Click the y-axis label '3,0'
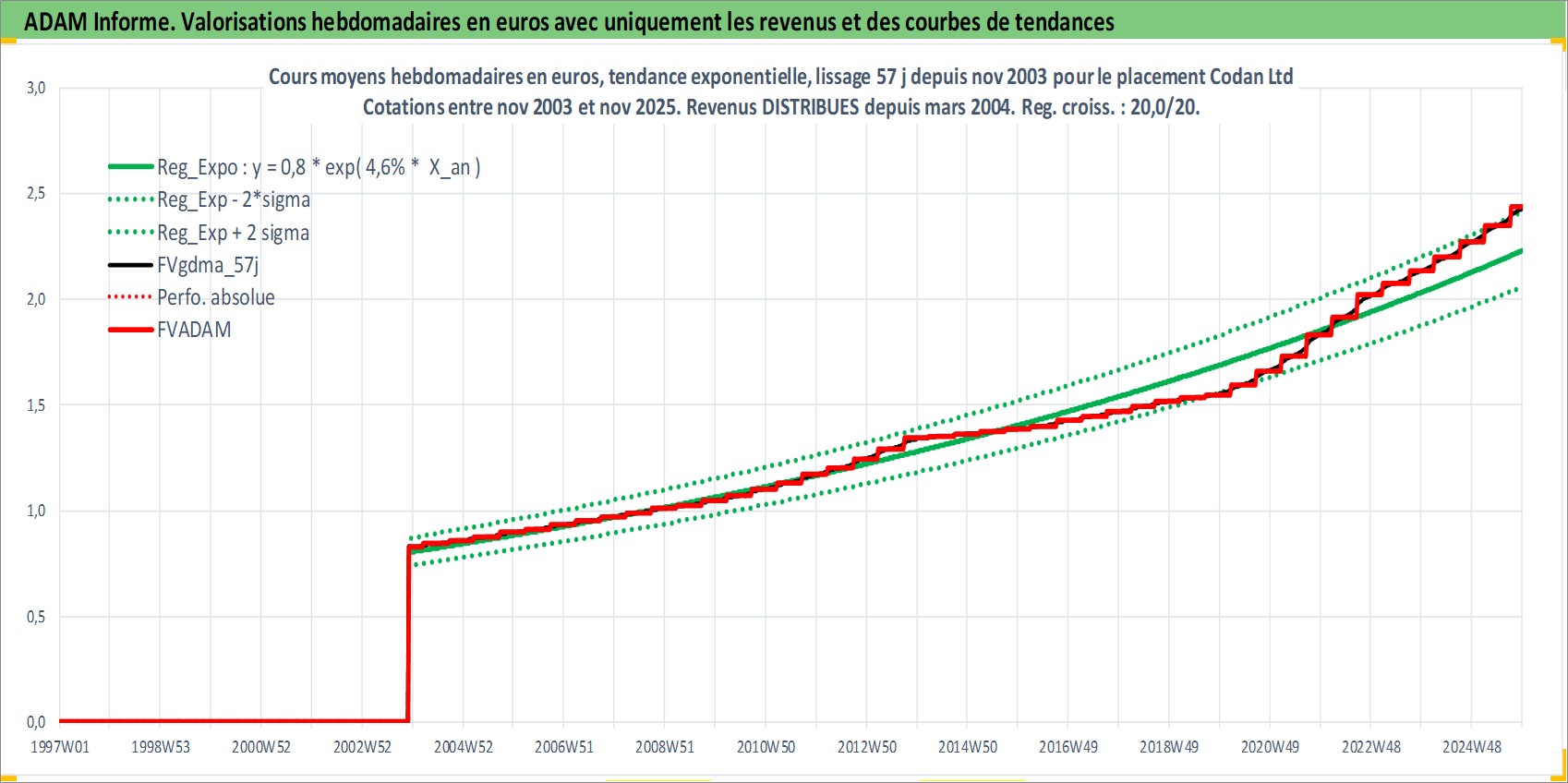The image size is (1568, 783). coord(36,88)
